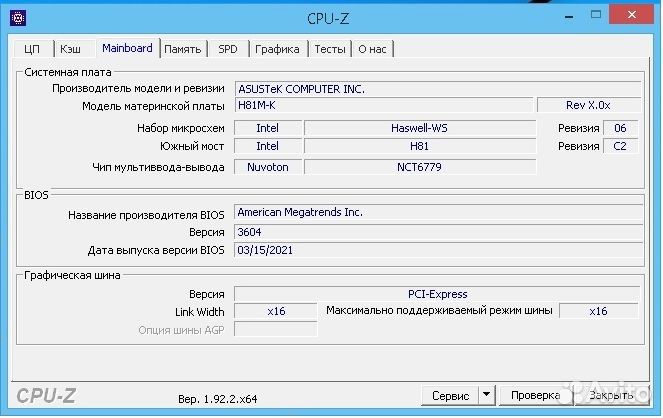Click the southbridge revision value C2
The width and height of the screenshot is (663, 418).
coord(620,146)
